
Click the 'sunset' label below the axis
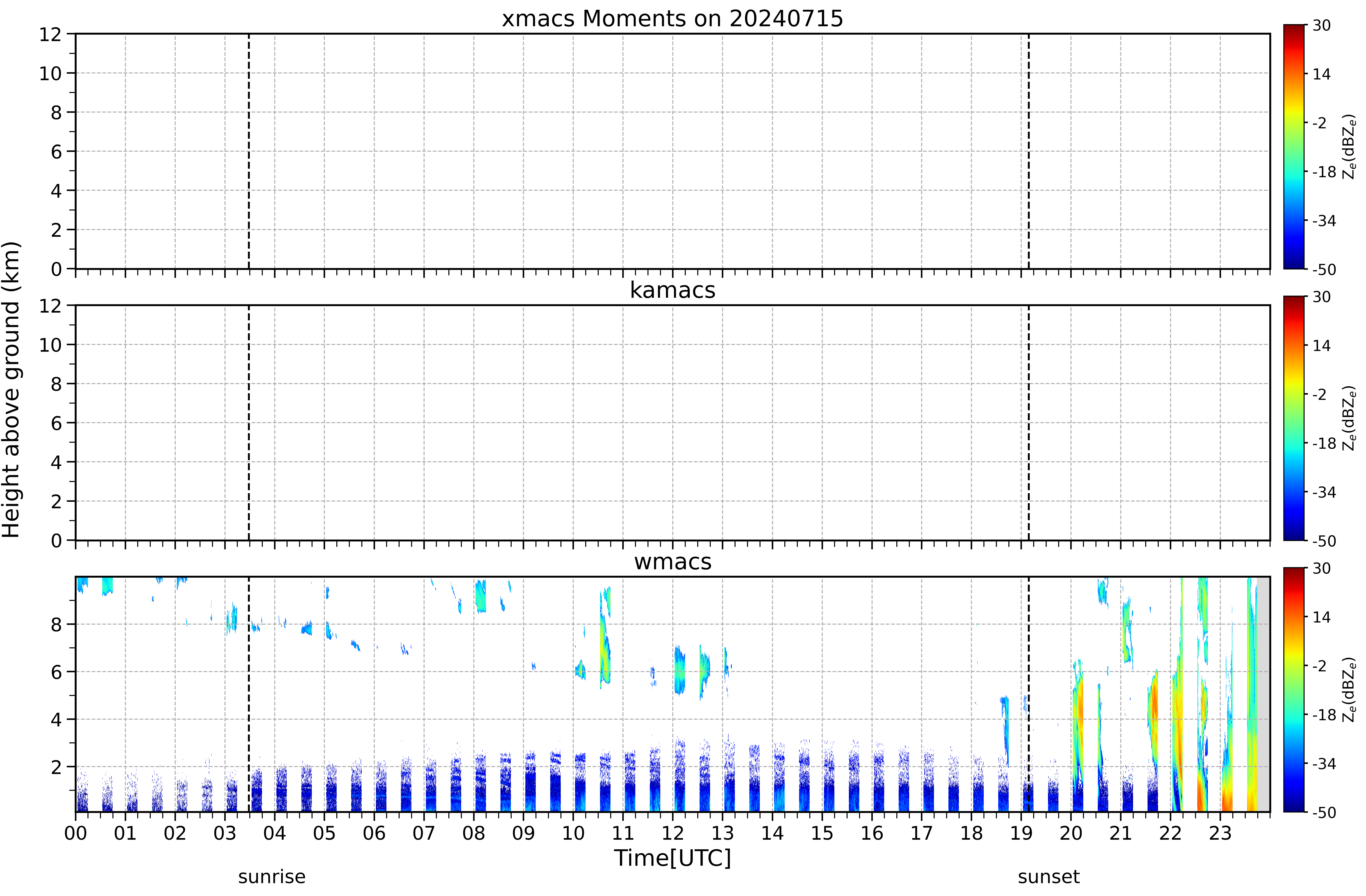[x=1049, y=877]
